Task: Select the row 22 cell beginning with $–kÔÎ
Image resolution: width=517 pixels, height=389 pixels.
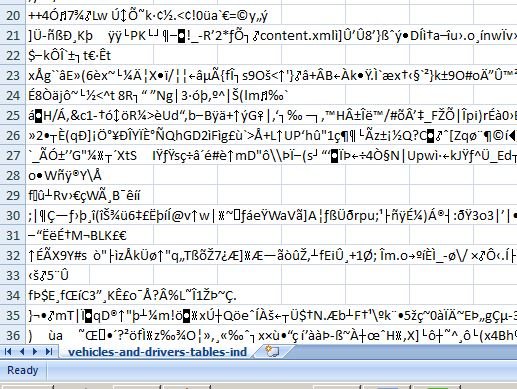Action: [x=90, y=55]
